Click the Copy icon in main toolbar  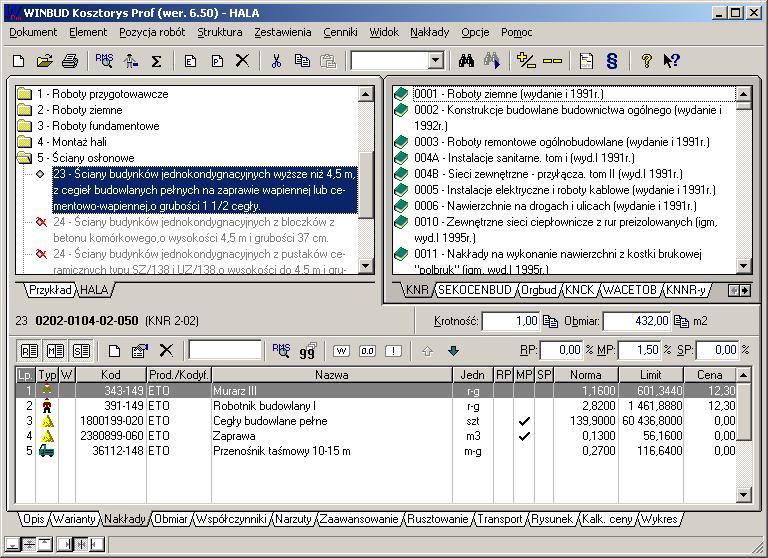(302, 61)
